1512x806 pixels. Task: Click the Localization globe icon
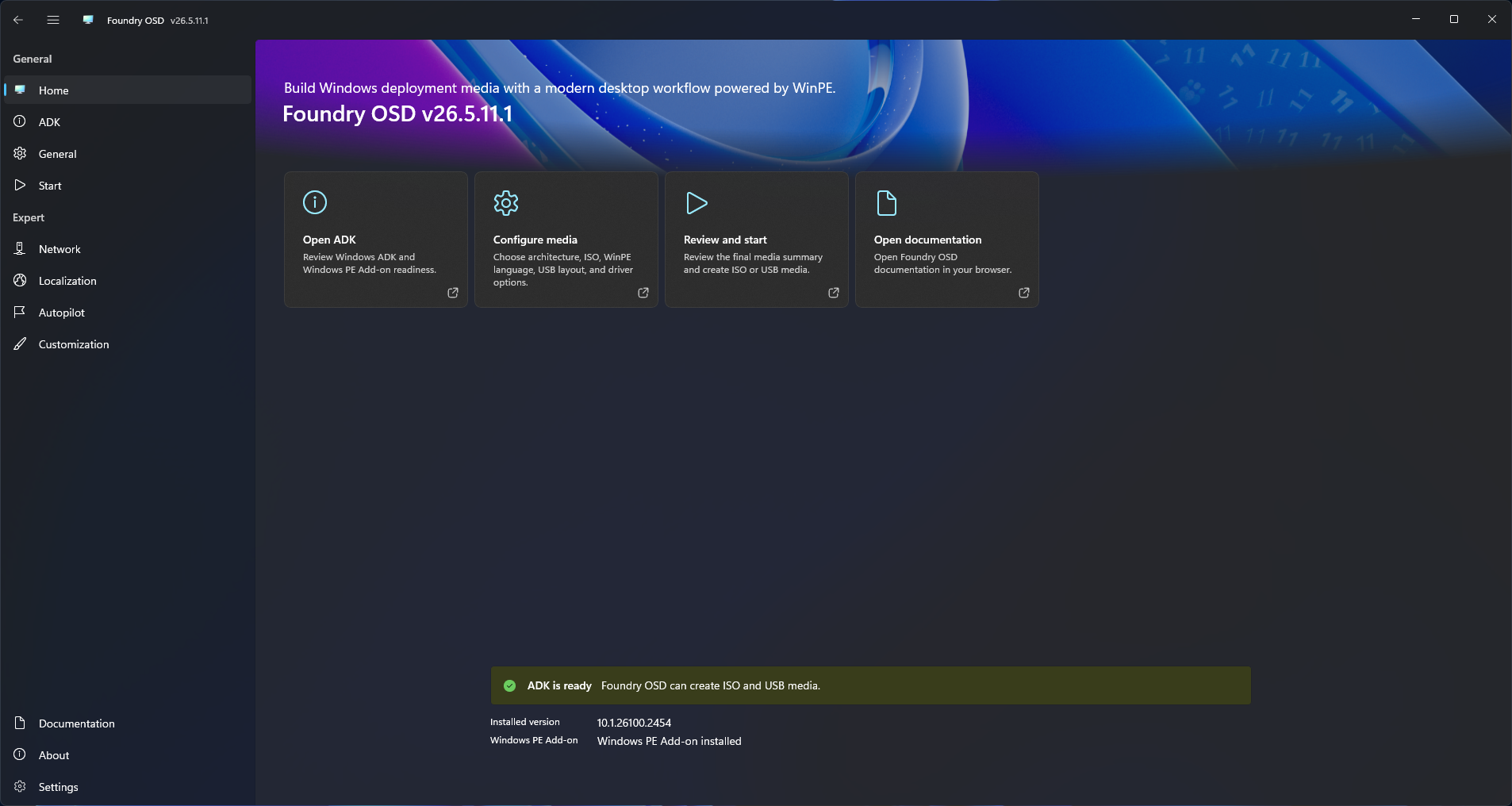coord(20,280)
